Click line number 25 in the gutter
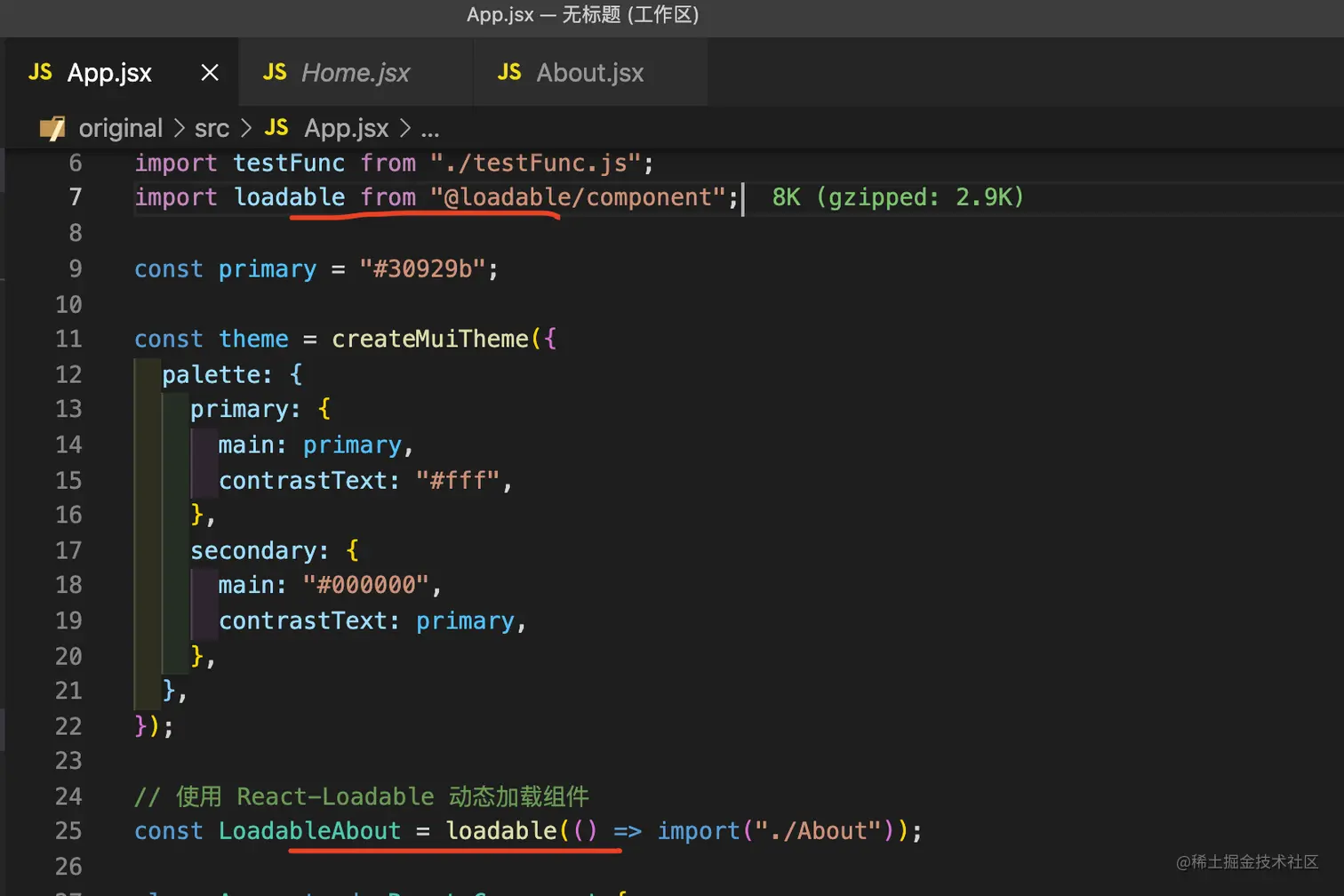This screenshot has height=896, width=1344. [68, 831]
